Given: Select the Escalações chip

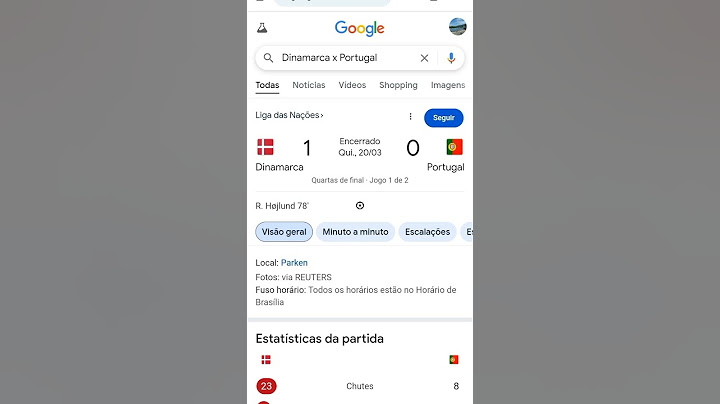Looking at the screenshot, I should click(x=428, y=232).
